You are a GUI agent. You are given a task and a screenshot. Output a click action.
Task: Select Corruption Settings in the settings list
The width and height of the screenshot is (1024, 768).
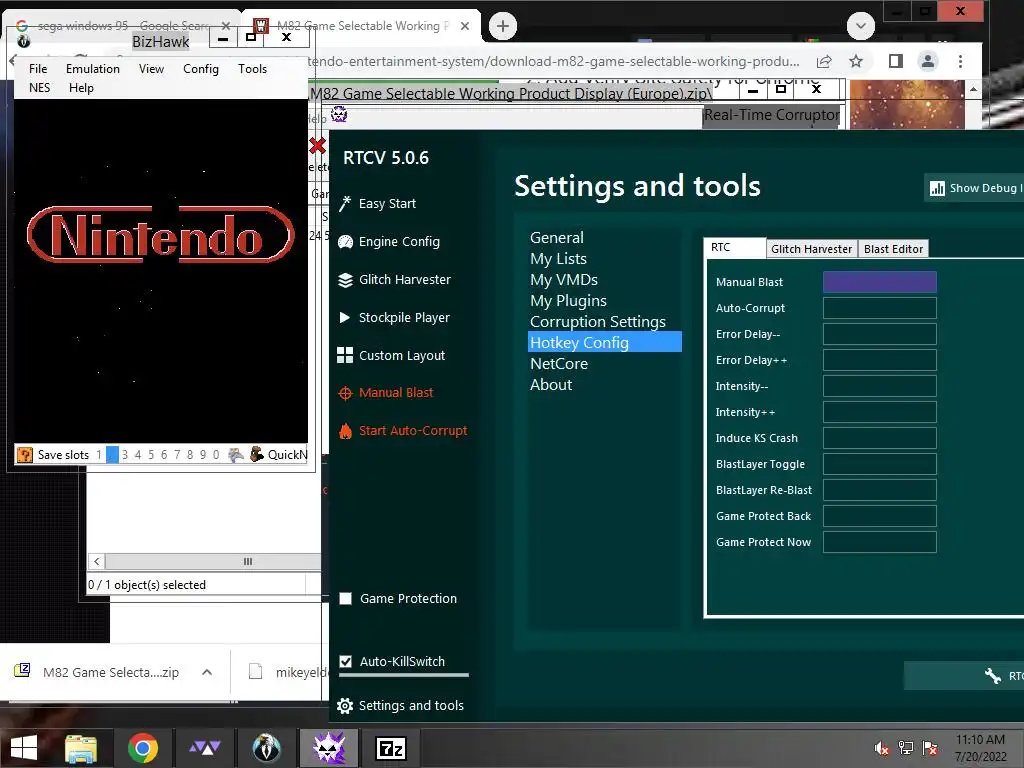coord(598,321)
